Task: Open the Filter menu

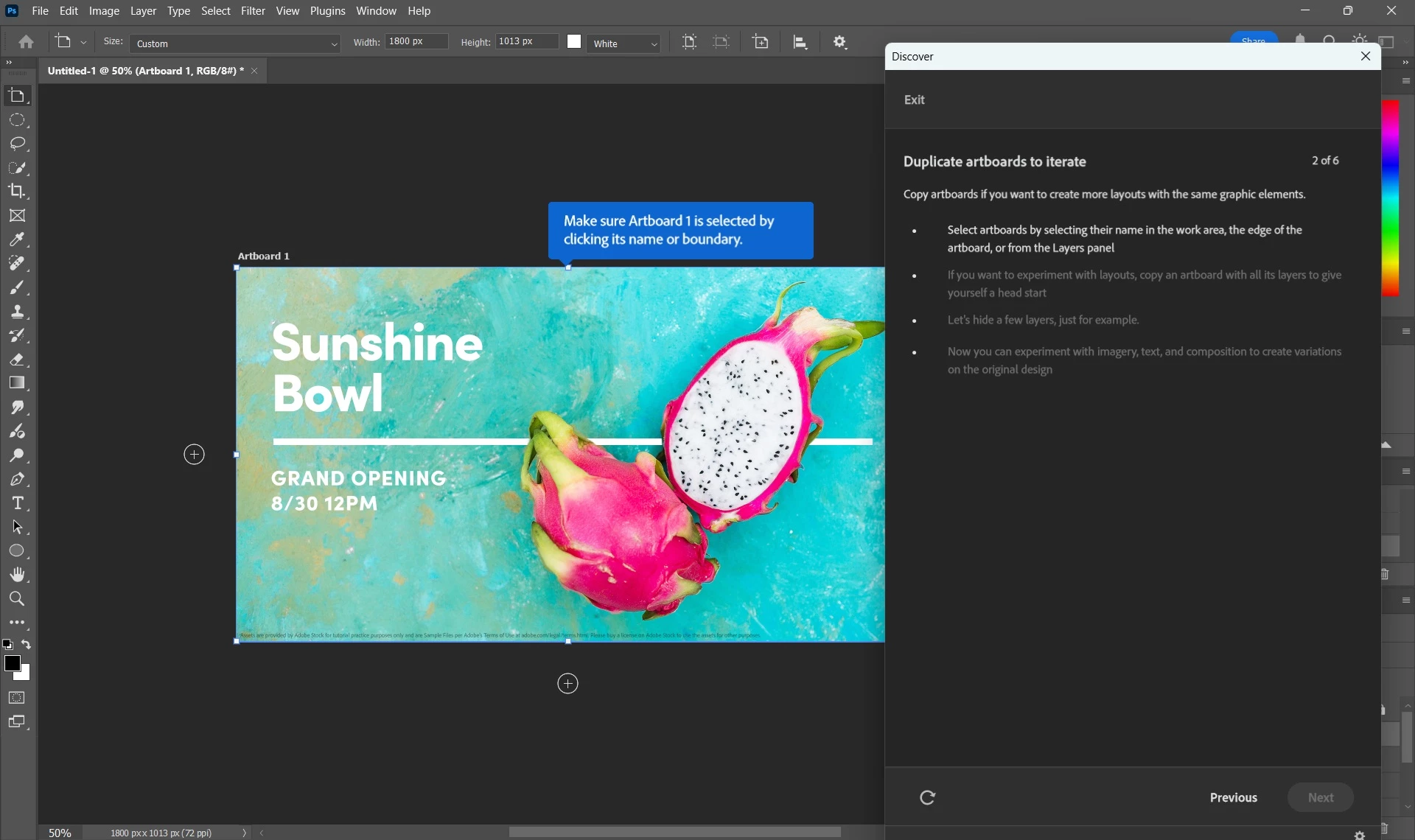Action: click(x=253, y=11)
